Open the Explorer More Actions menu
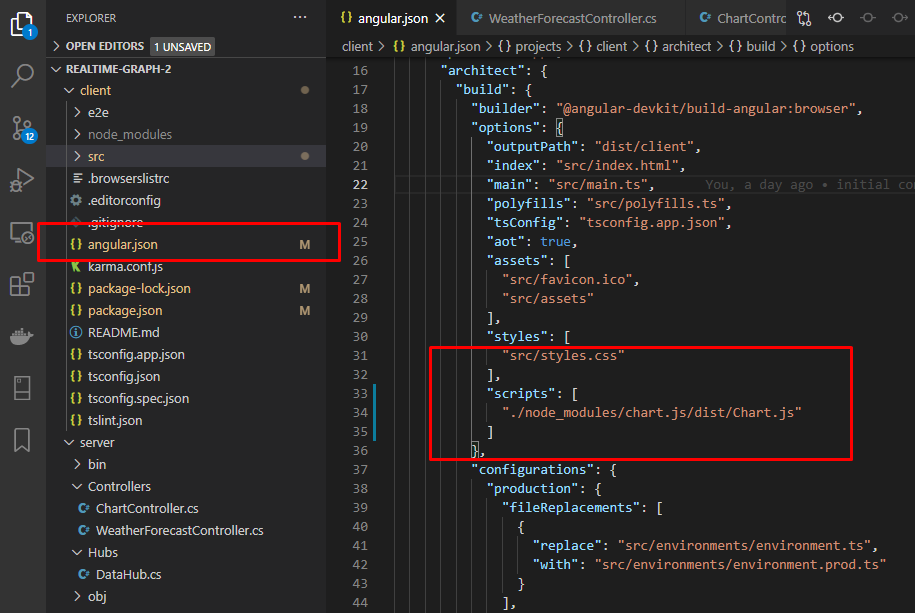The height and width of the screenshot is (613, 915). [x=300, y=16]
